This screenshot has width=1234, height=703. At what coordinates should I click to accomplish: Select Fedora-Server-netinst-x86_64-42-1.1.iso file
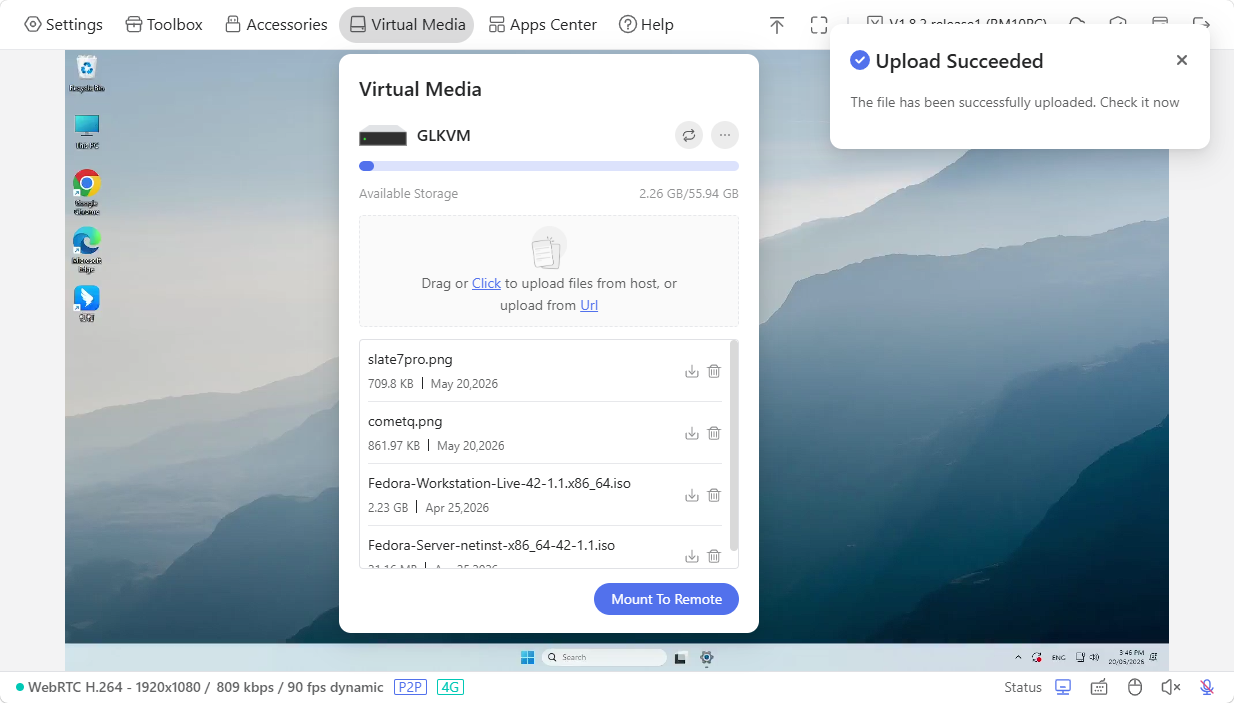pyautogui.click(x=544, y=548)
